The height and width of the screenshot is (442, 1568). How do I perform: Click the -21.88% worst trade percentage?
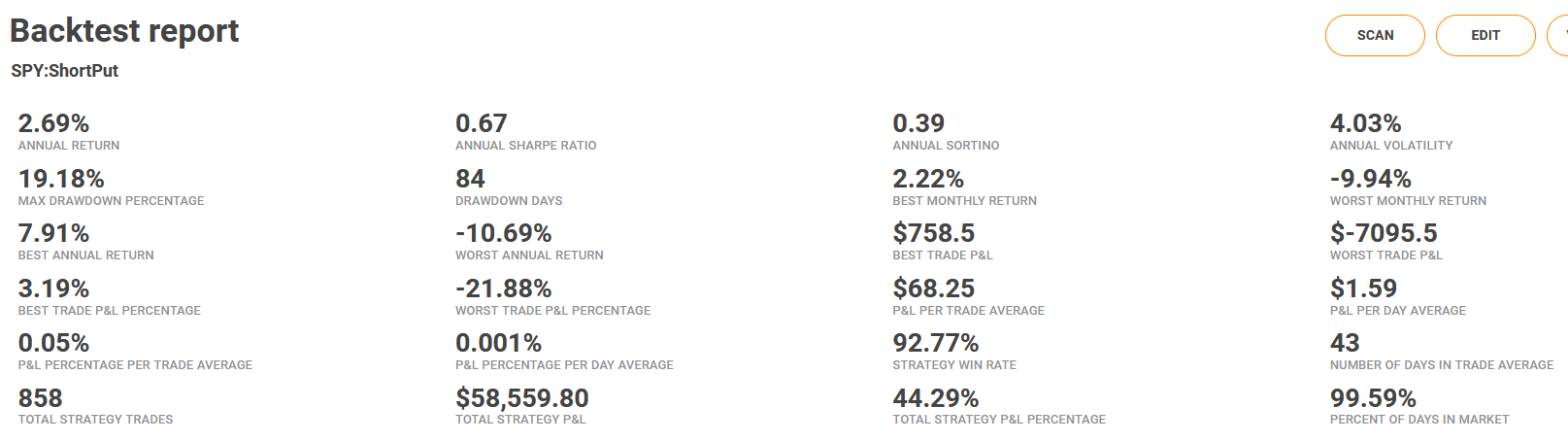click(x=504, y=289)
